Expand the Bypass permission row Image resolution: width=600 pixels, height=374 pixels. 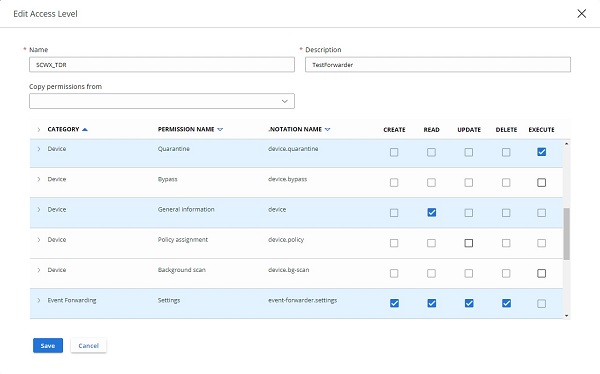click(39, 179)
